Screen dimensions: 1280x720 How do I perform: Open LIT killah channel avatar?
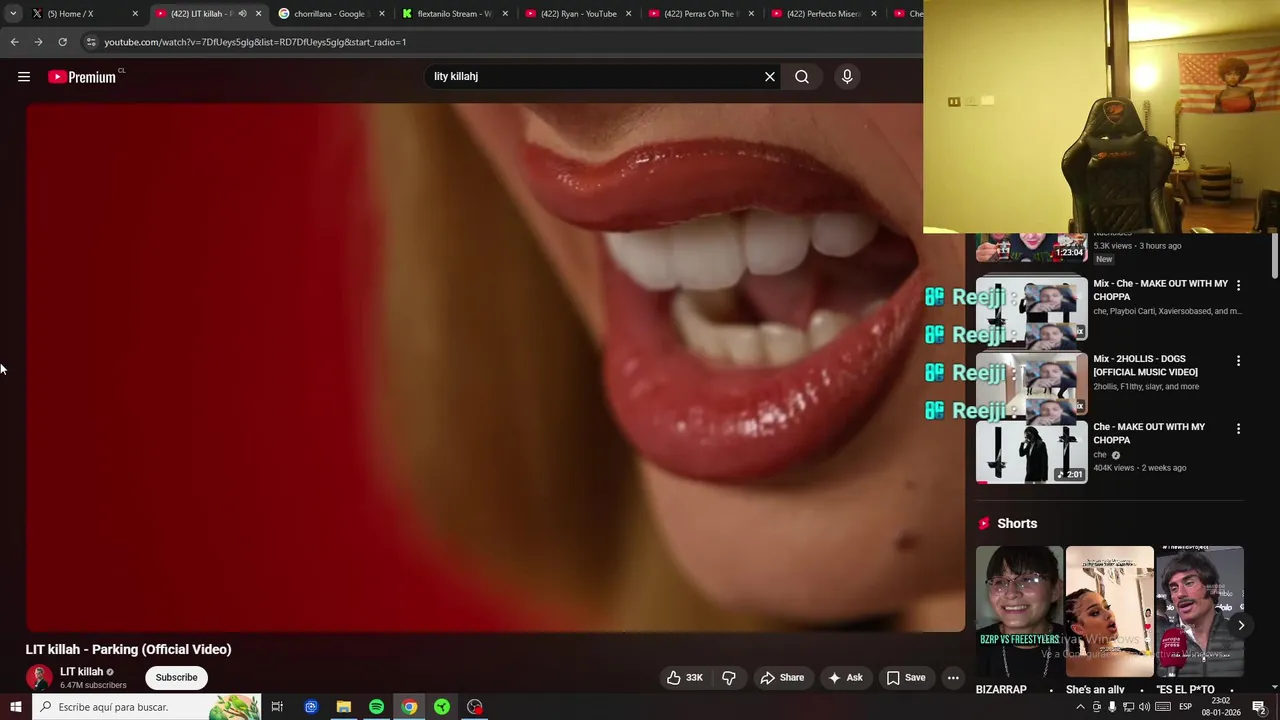tap(39, 677)
